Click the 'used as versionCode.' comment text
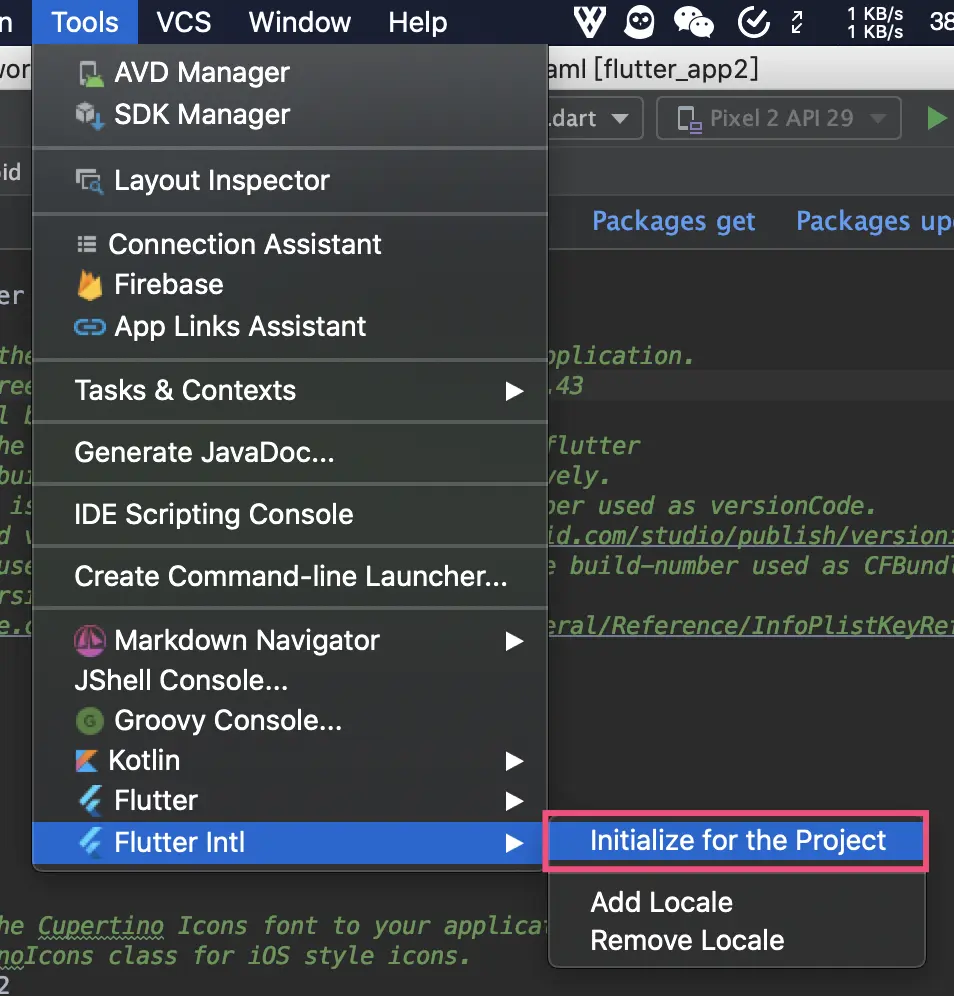The height and width of the screenshot is (996, 954). [x=737, y=506]
